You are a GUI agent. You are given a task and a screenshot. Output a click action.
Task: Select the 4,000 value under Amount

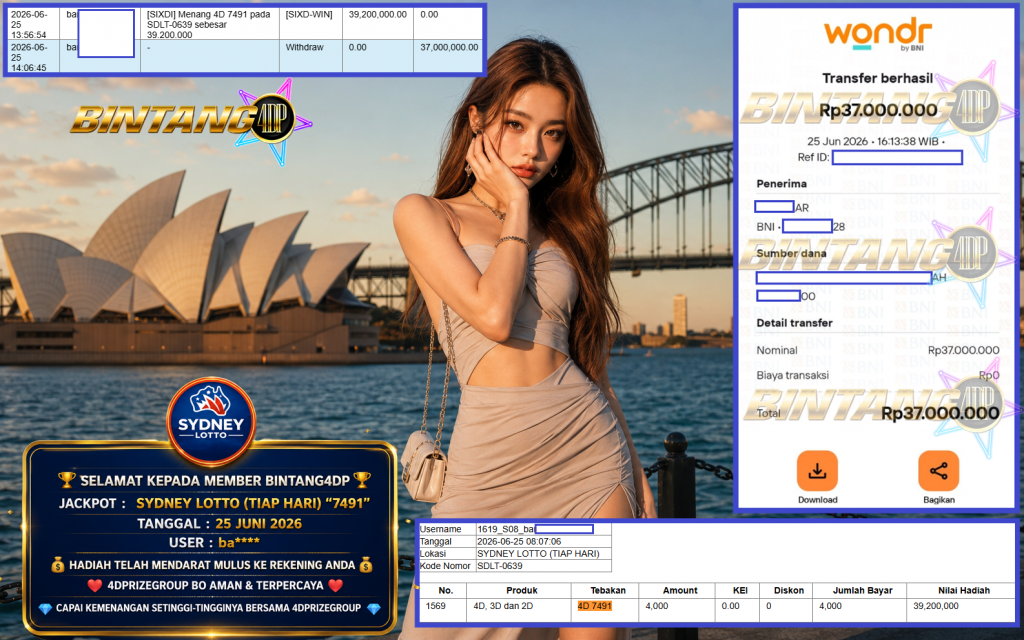coord(656,606)
